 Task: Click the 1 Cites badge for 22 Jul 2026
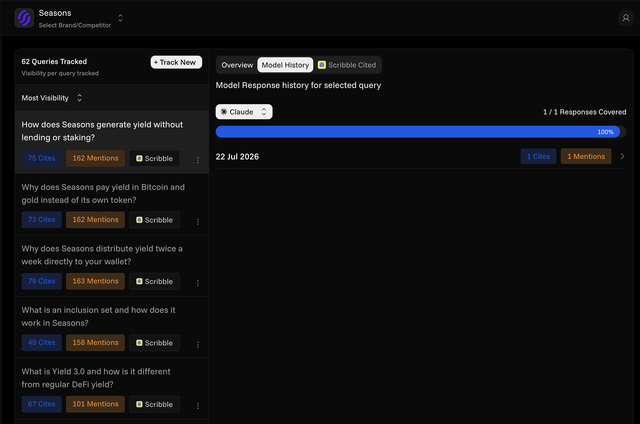click(x=538, y=156)
